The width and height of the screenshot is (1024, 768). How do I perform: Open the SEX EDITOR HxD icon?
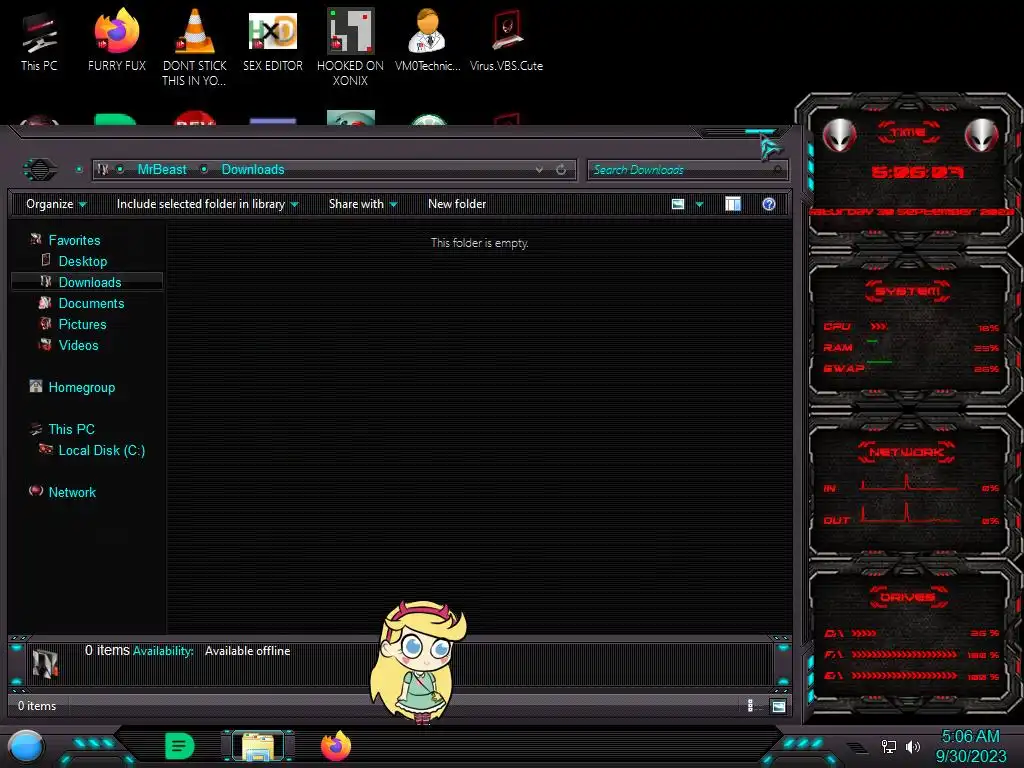(x=273, y=40)
